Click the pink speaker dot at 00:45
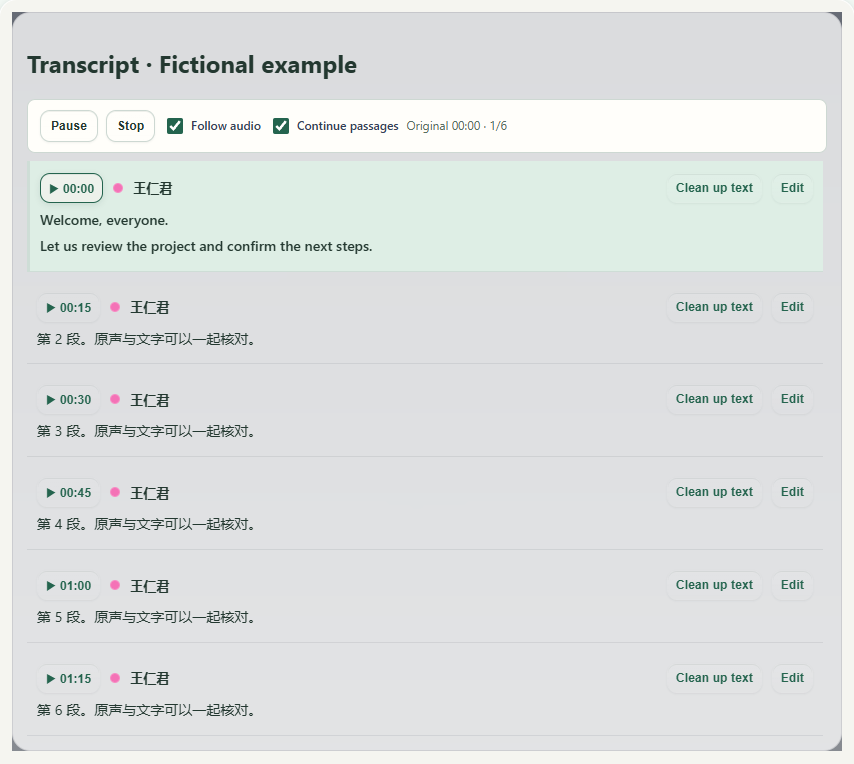 coord(115,492)
